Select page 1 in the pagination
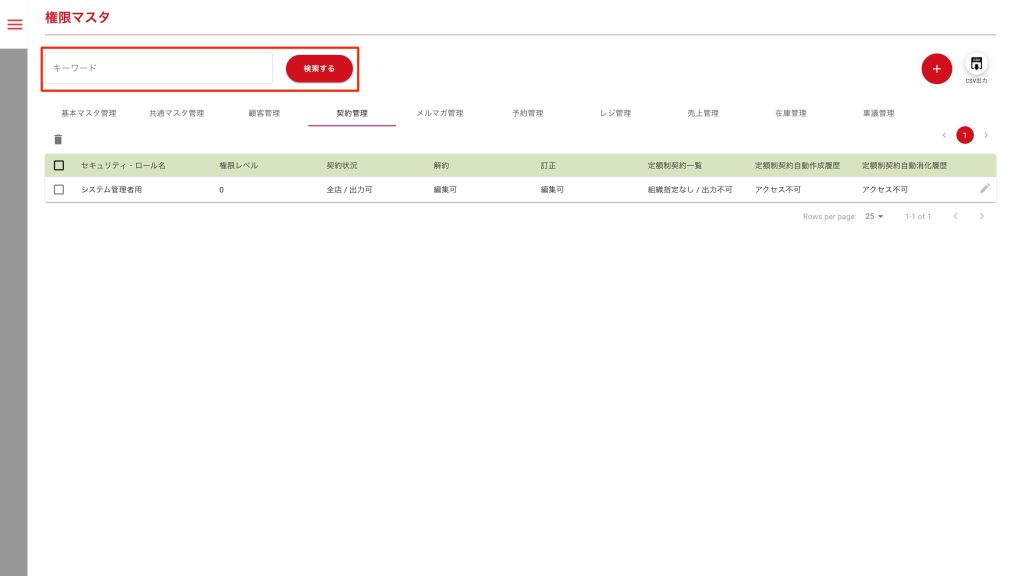The width and height of the screenshot is (1024, 576). (965, 135)
